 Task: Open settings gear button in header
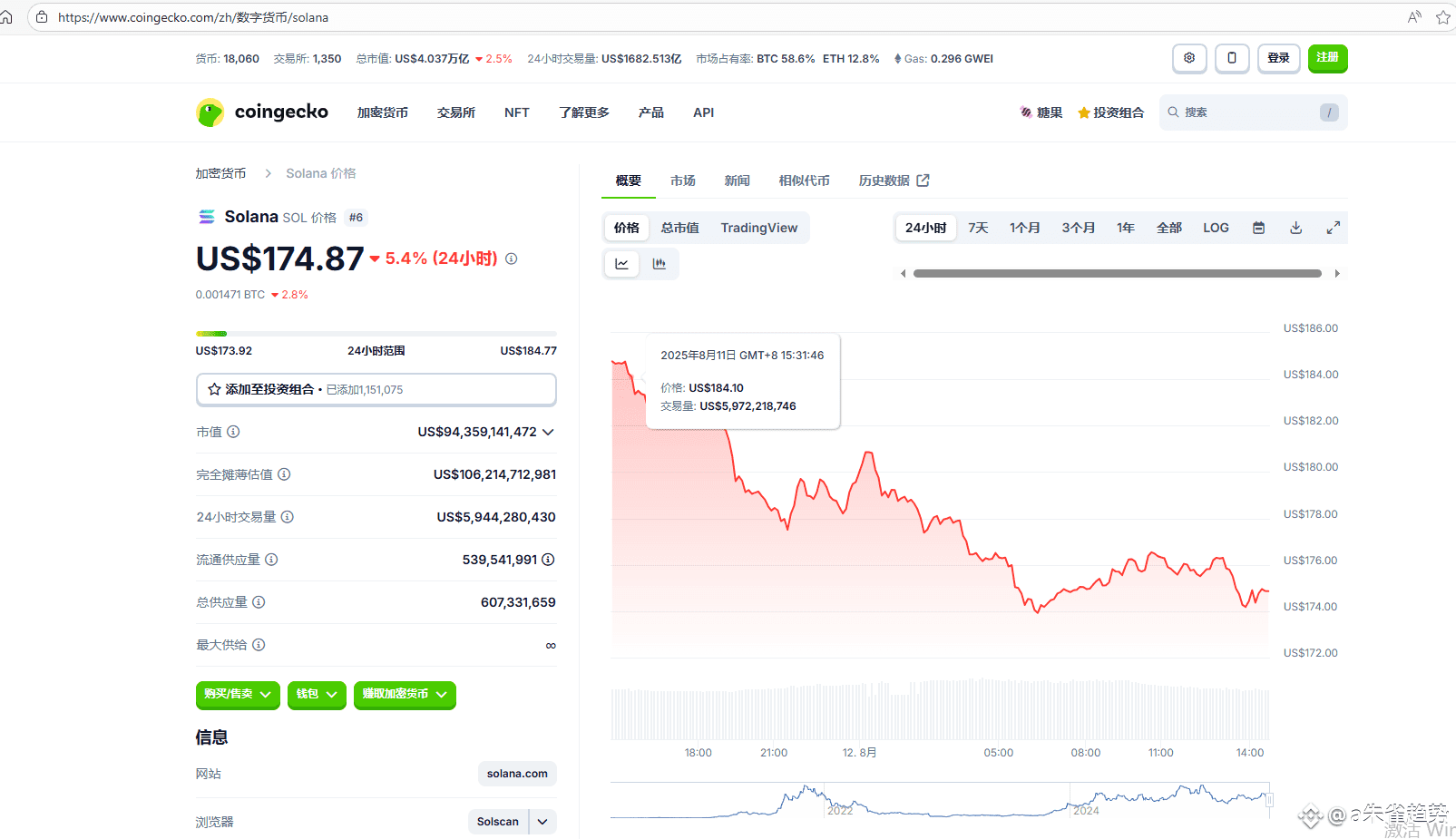[x=1189, y=58]
